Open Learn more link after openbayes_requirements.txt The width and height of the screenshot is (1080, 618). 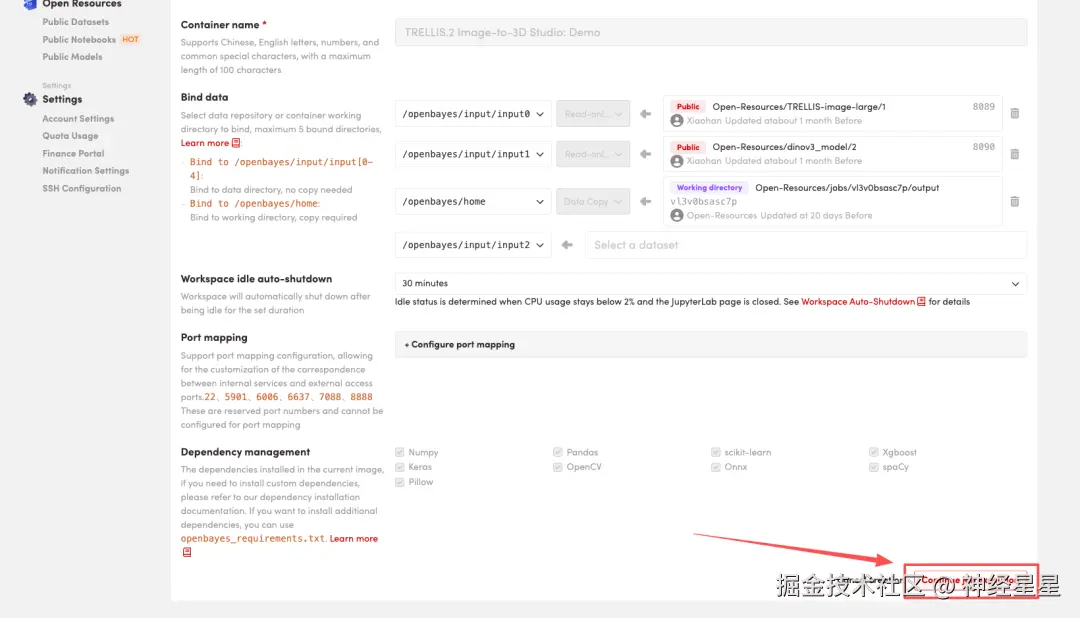coord(353,538)
